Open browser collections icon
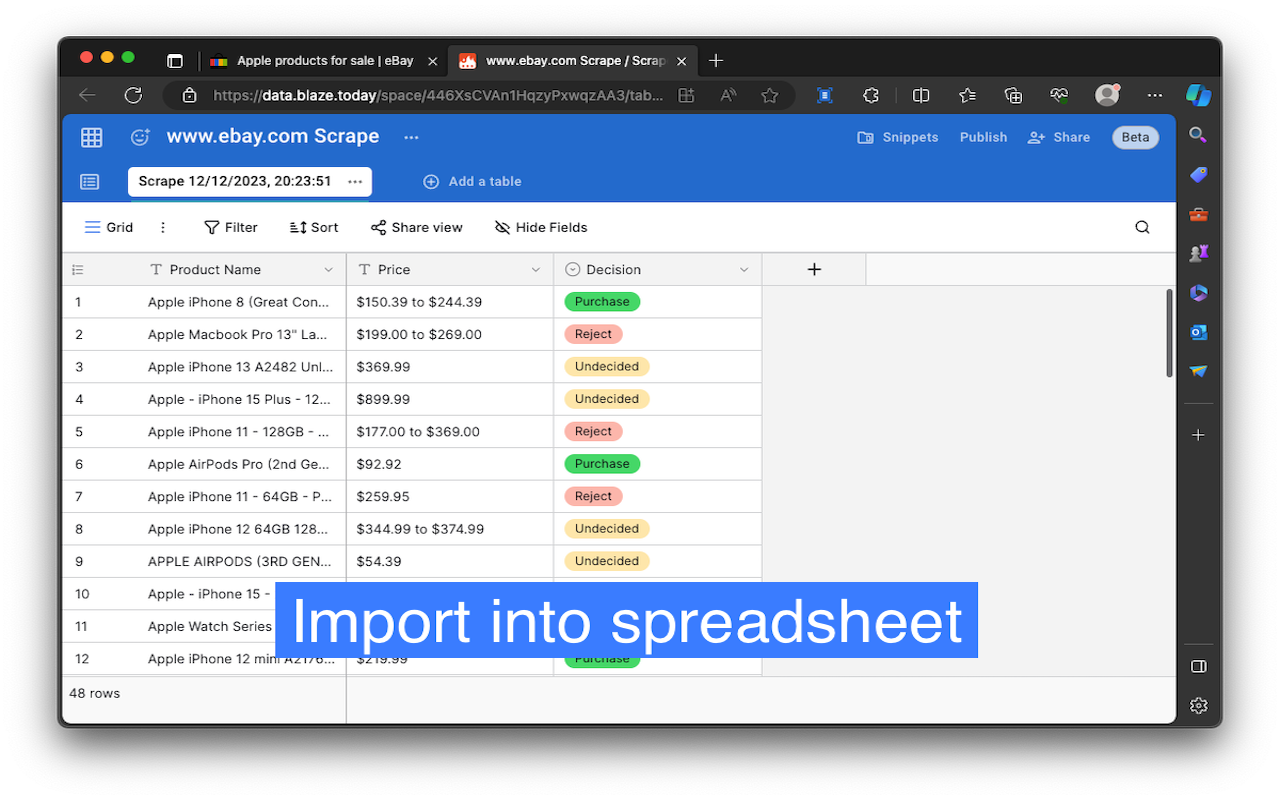 1013,95
